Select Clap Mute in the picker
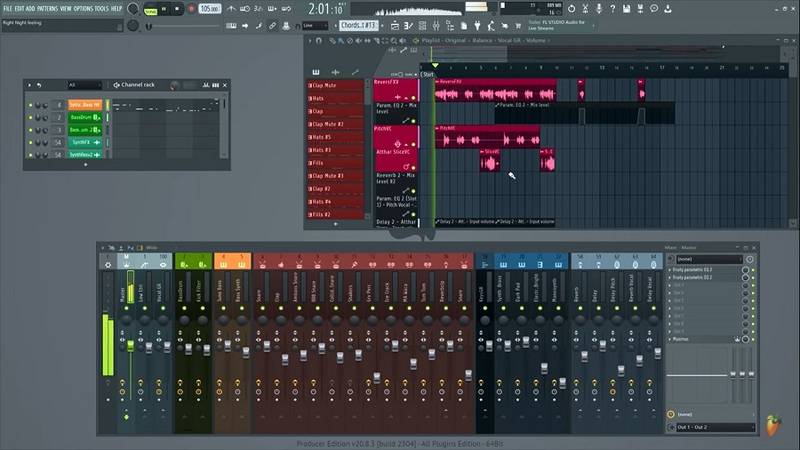 [x=335, y=85]
